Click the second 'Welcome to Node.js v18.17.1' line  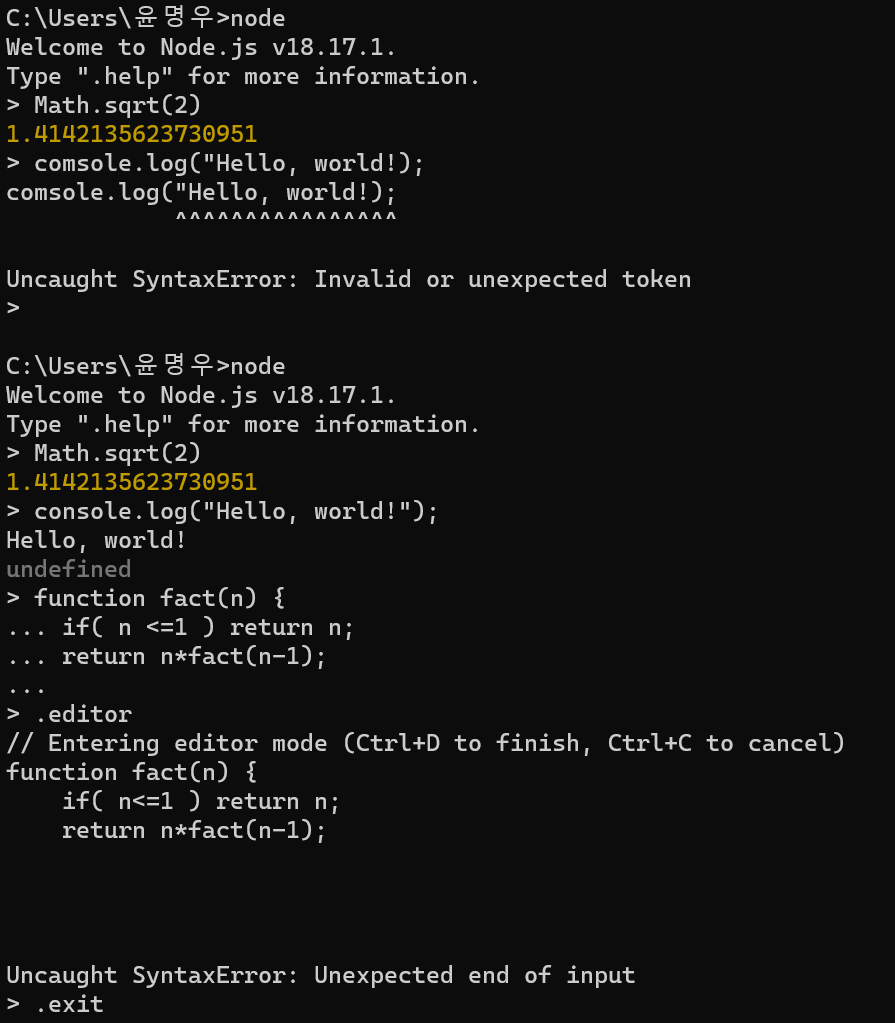click(x=201, y=395)
